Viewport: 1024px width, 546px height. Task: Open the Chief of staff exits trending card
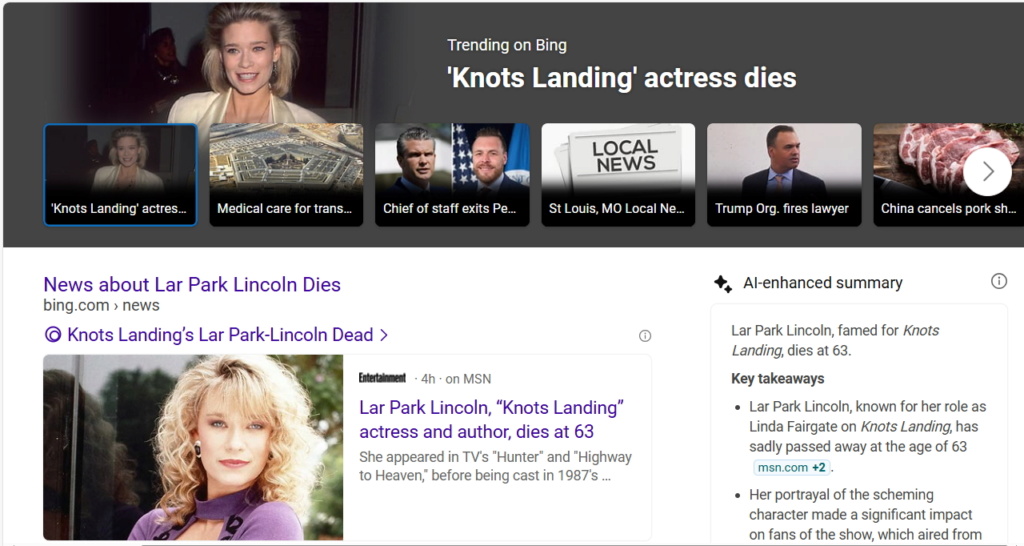coord(452,175)
